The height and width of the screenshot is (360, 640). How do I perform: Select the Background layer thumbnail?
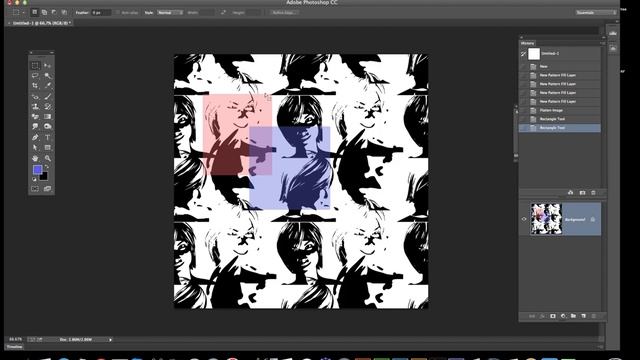click(x=546, y=219)
